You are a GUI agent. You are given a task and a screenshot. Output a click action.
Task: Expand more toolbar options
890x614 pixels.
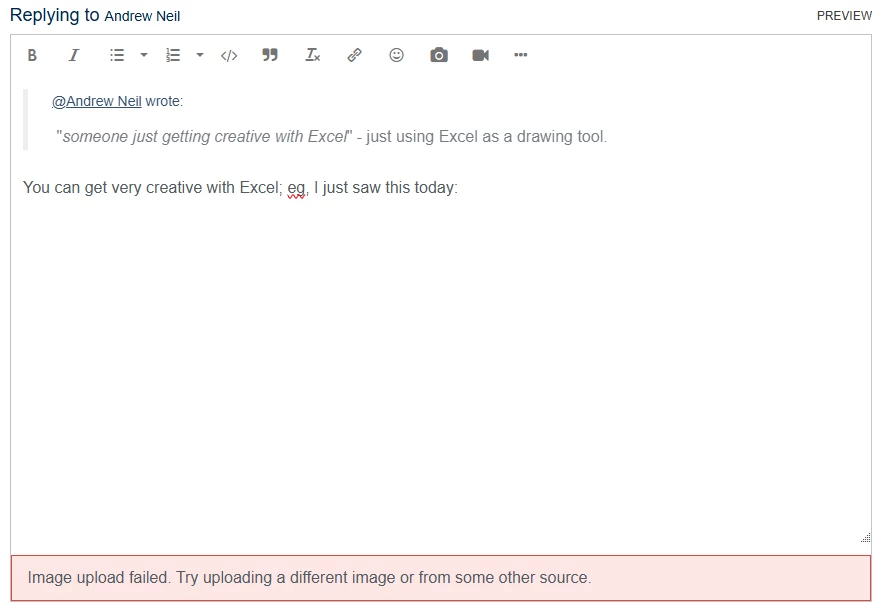(520, 55)
